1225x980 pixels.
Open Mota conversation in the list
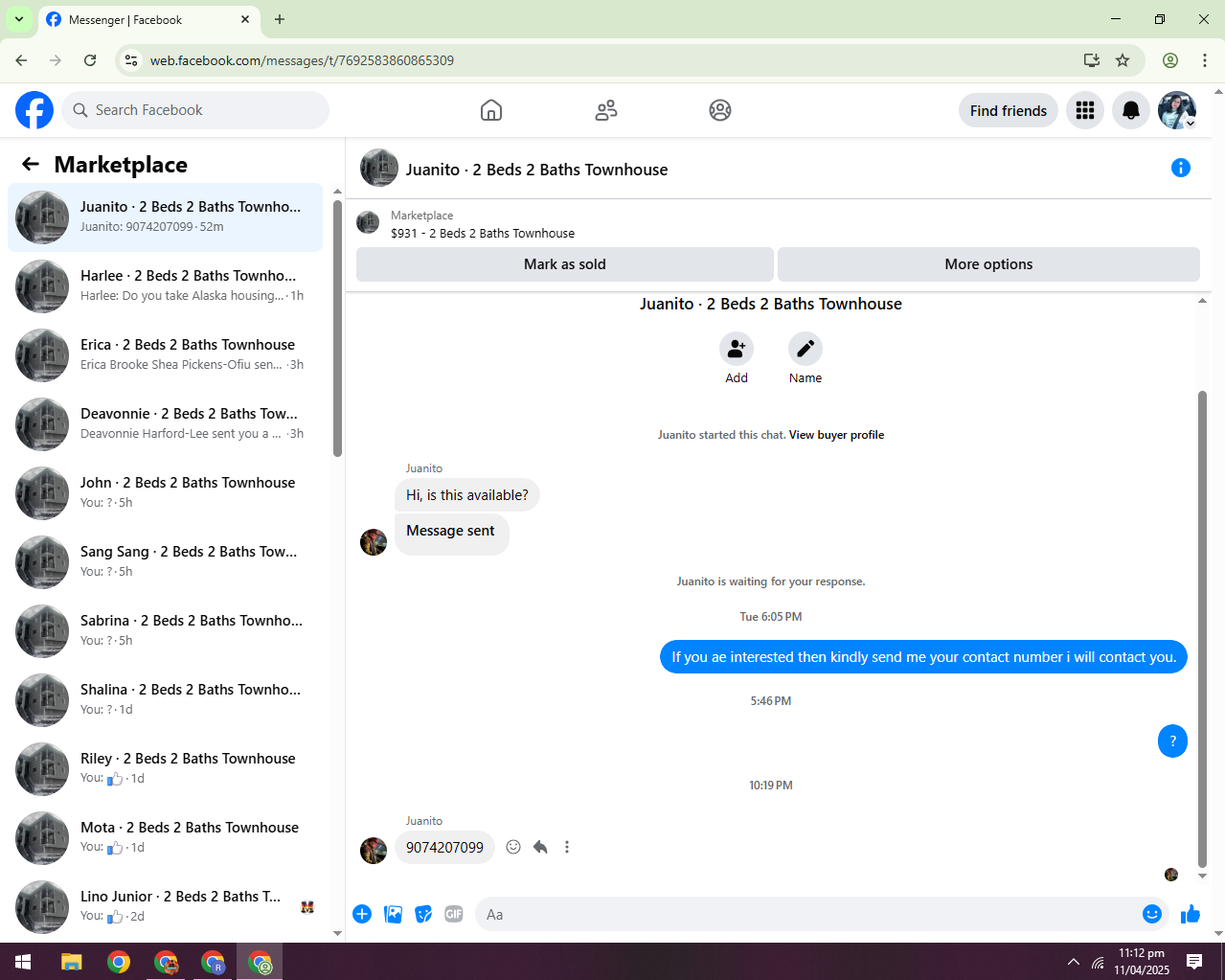pos(165,838)
